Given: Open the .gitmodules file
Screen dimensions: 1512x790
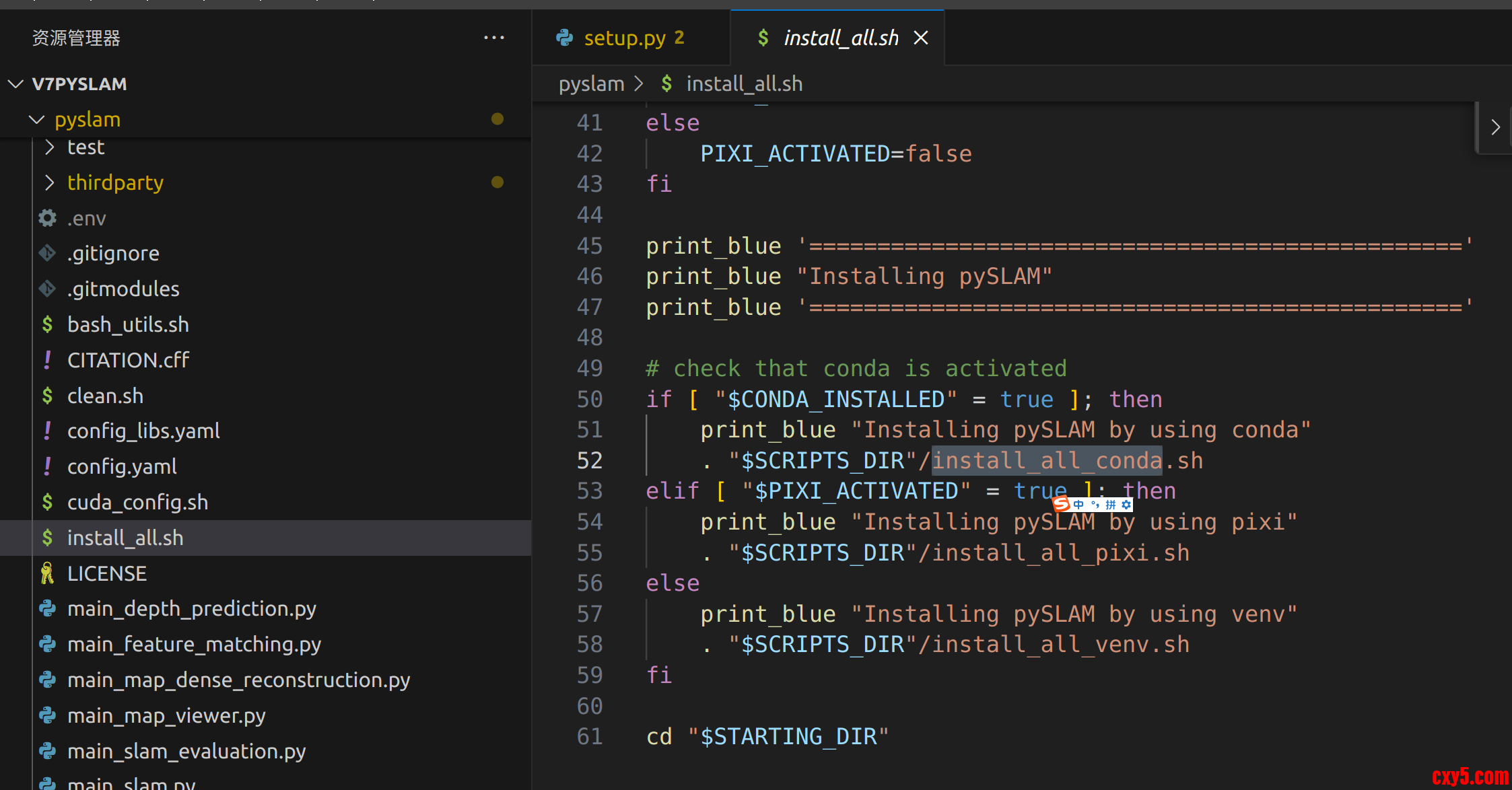Looking at the screenshot, I should tap(123, 289).
